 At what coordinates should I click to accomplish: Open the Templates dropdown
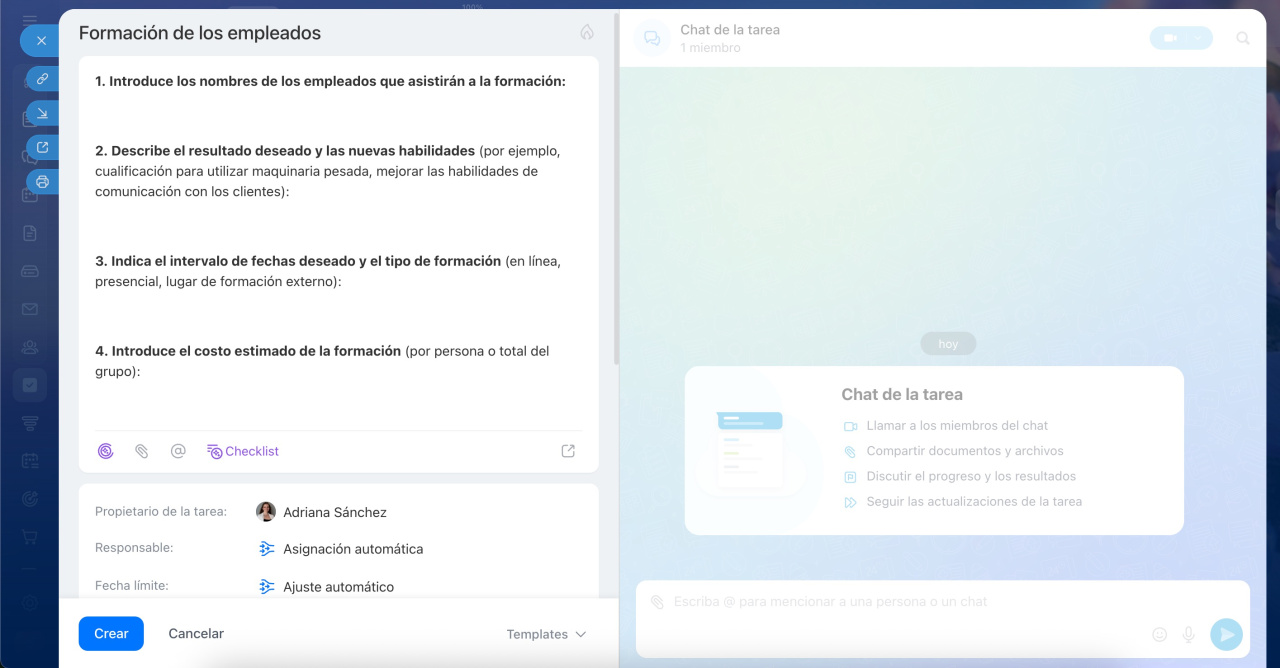(546, 634)
